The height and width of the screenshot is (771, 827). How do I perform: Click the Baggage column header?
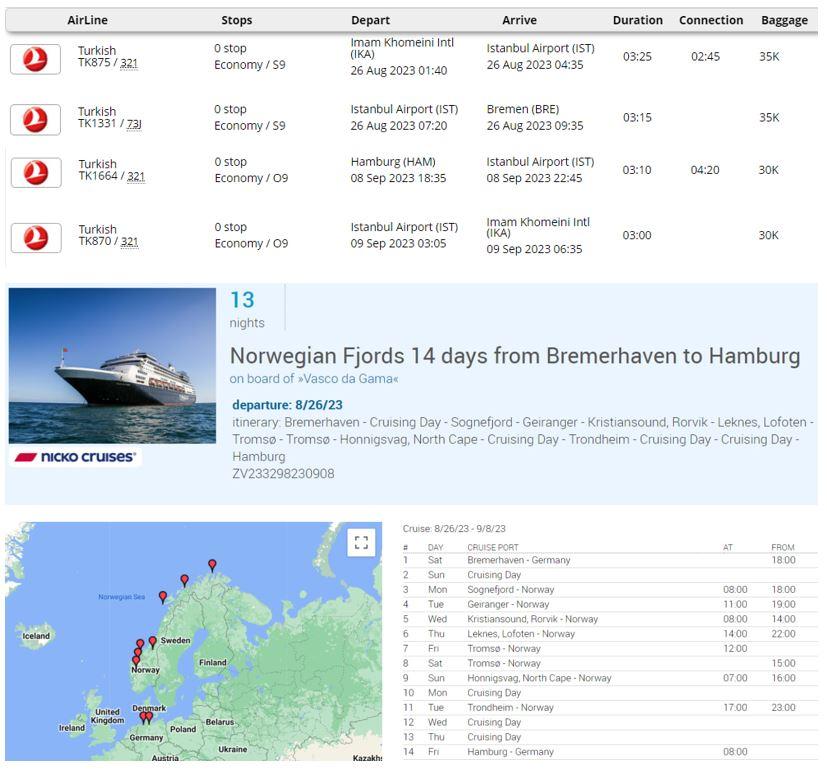click(784, 20)
